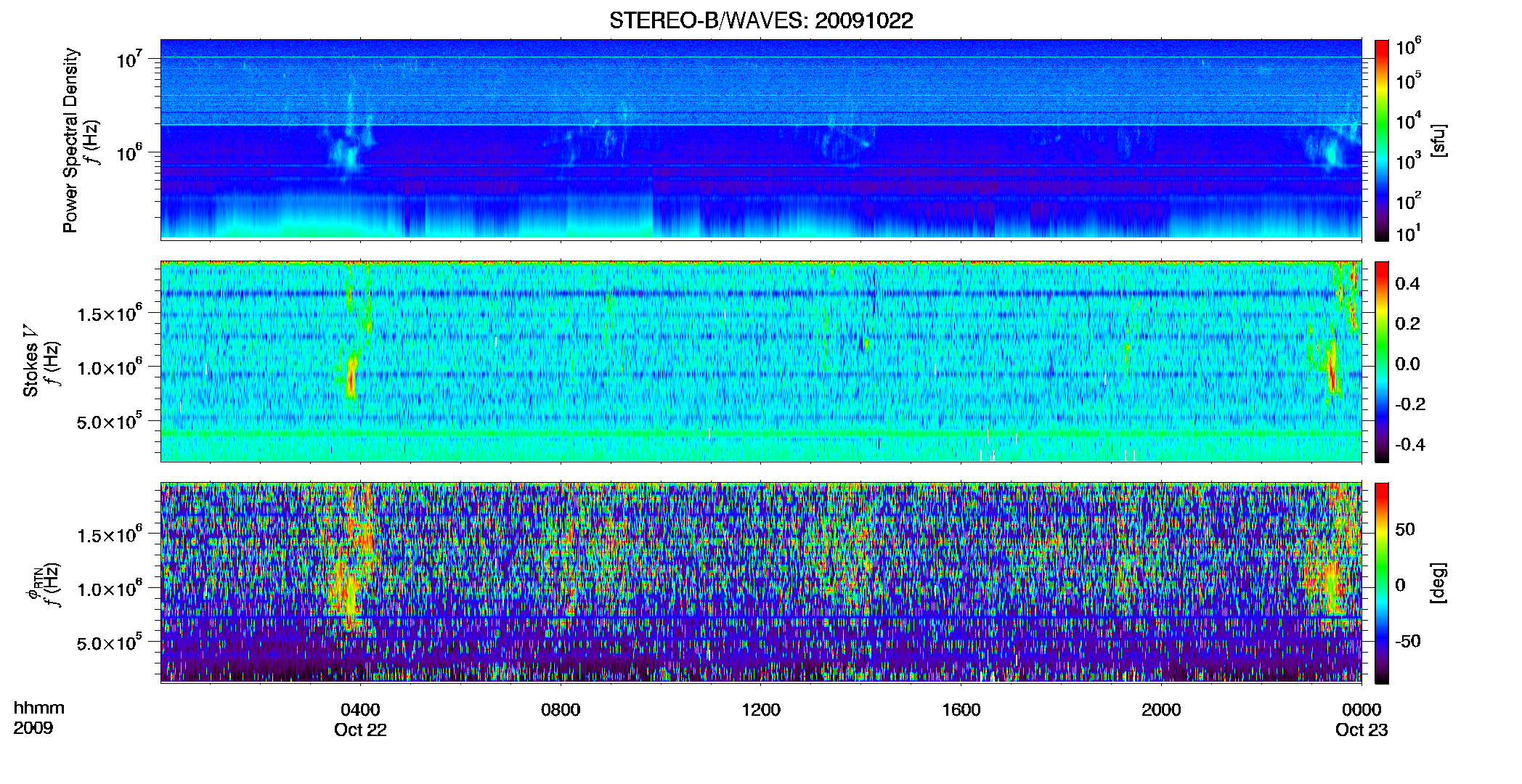Click the power spectral density color bar
This screenshot has width=1522, height=784.
click(1382, 140)
